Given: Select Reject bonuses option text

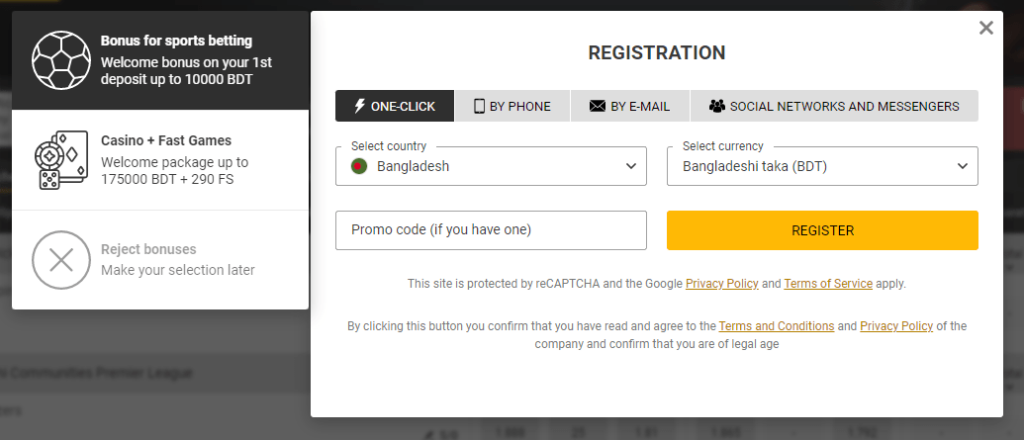Looking at the screenshot, I should 148,249.
